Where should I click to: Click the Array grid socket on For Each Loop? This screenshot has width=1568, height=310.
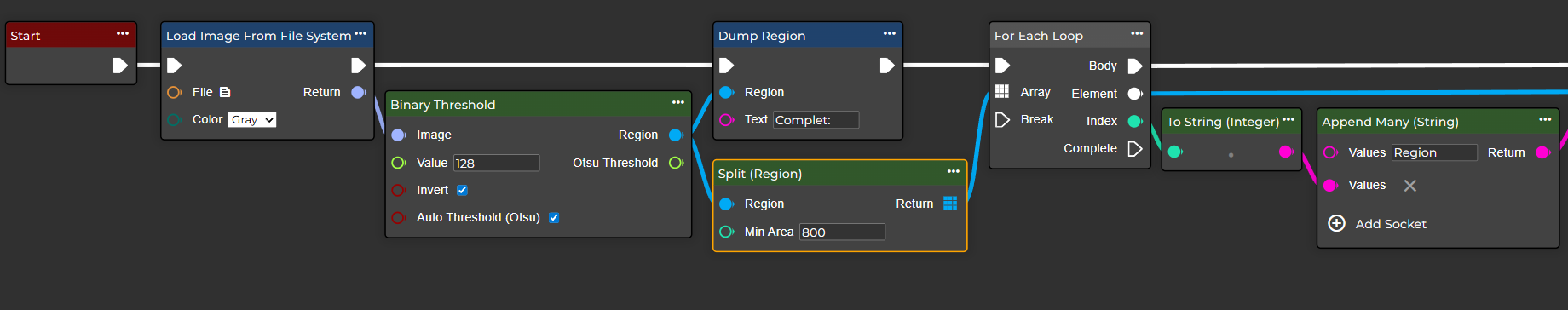[1002, 91]
